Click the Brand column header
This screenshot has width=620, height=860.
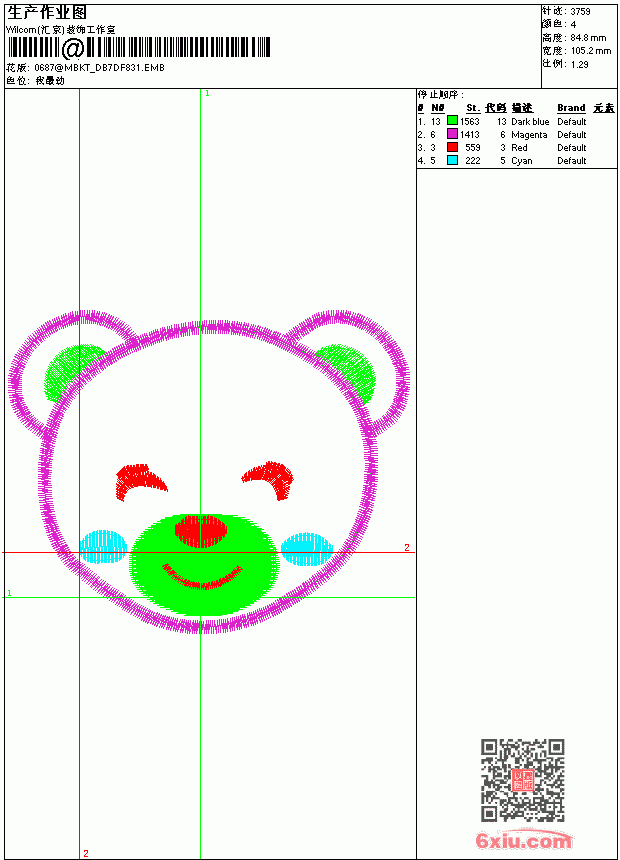[x=571, y=108]
